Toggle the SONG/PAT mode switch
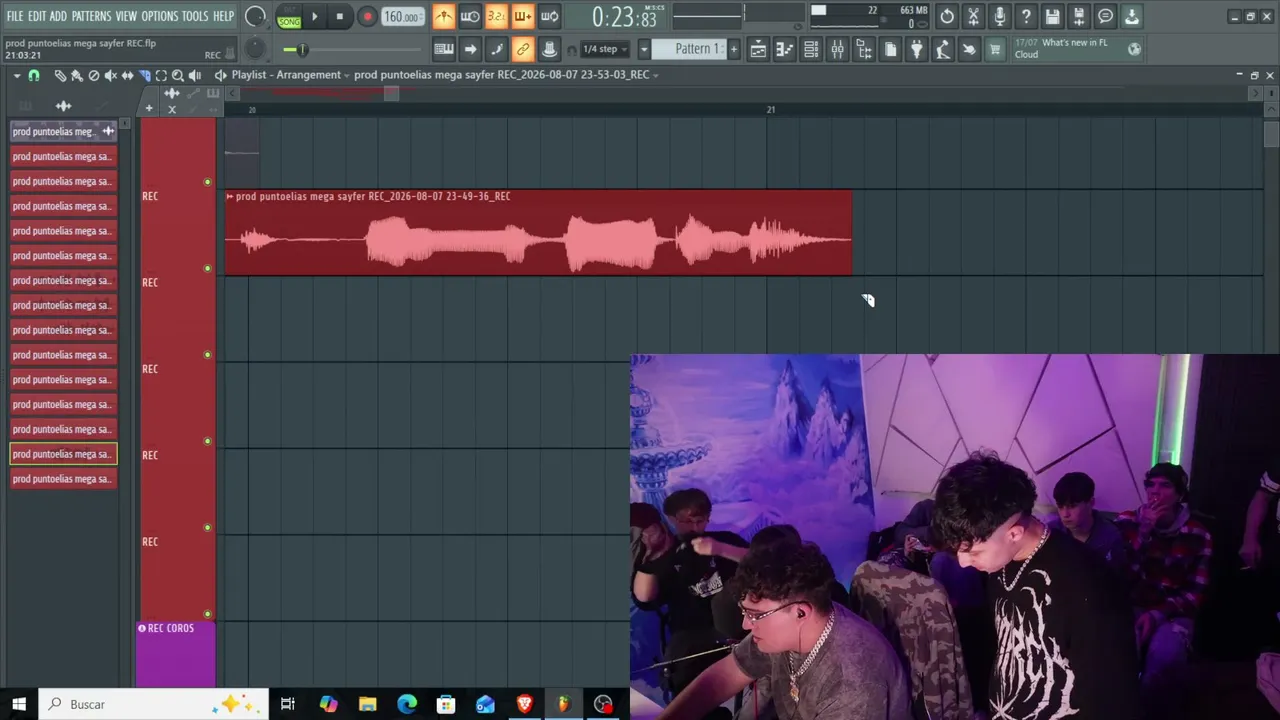 coord(289,17)
